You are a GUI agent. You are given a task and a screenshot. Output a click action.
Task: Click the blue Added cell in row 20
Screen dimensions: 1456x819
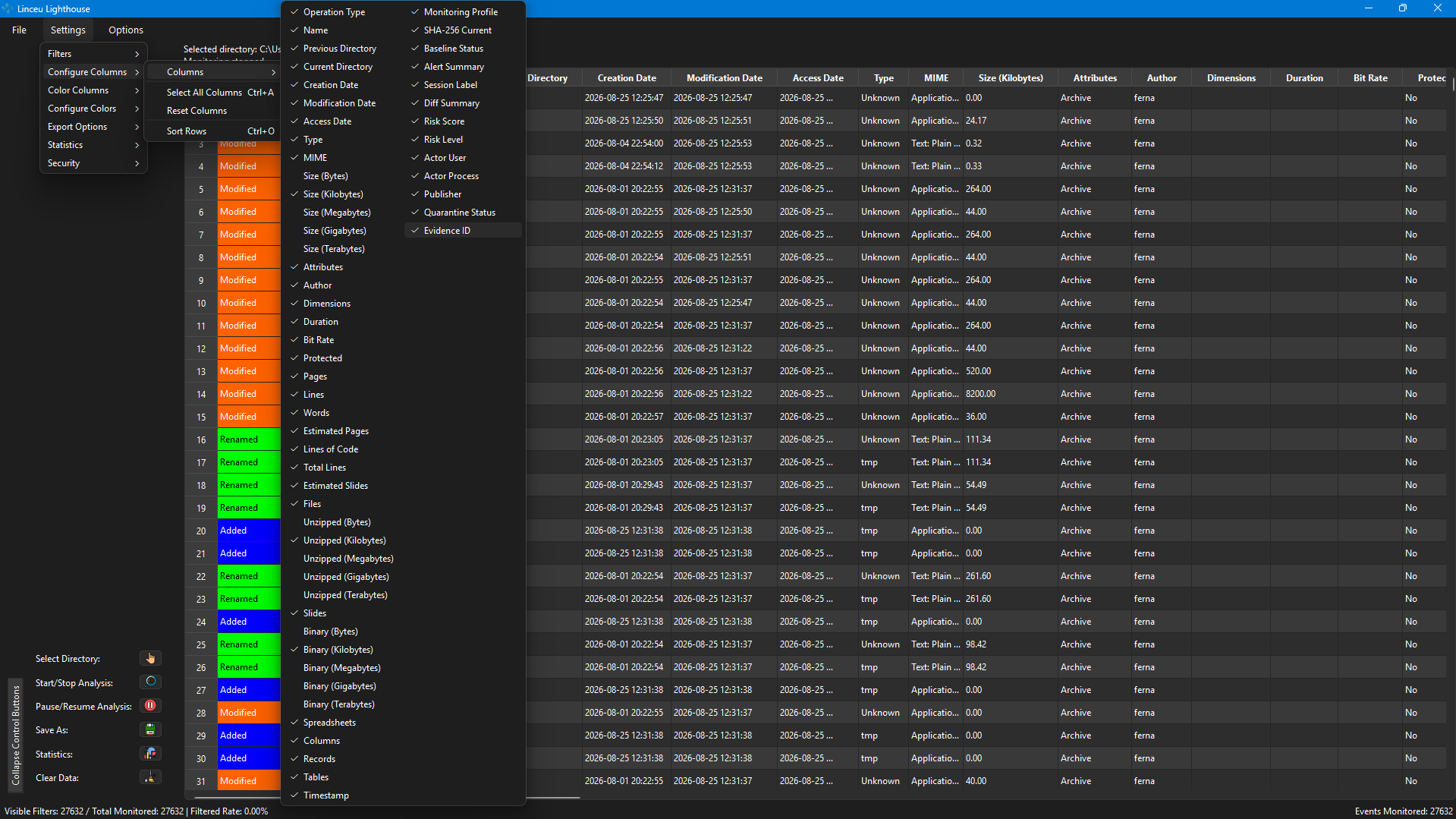point(249,530)
